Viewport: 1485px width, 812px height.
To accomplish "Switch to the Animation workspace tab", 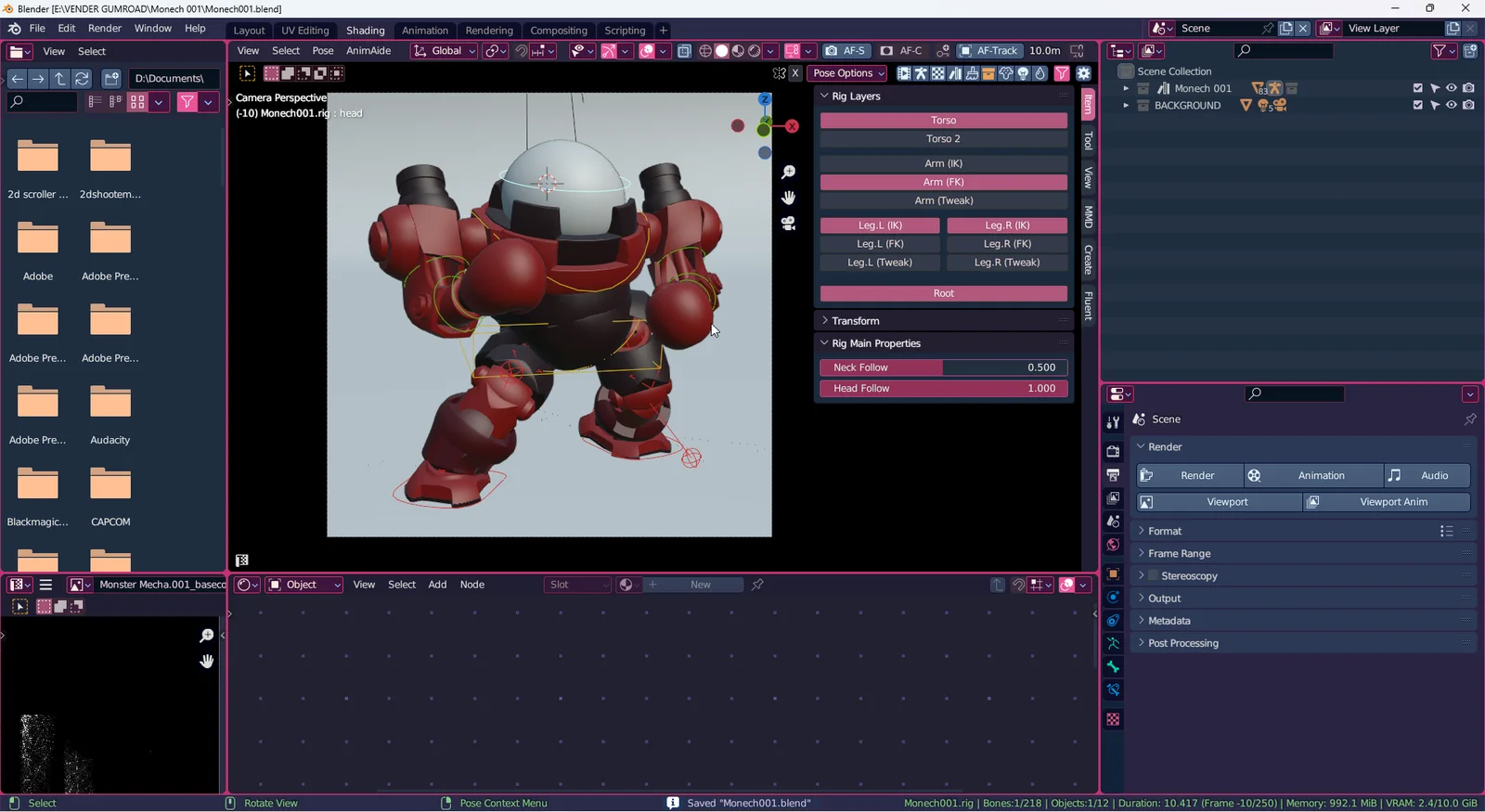I will tap(425, 31).
